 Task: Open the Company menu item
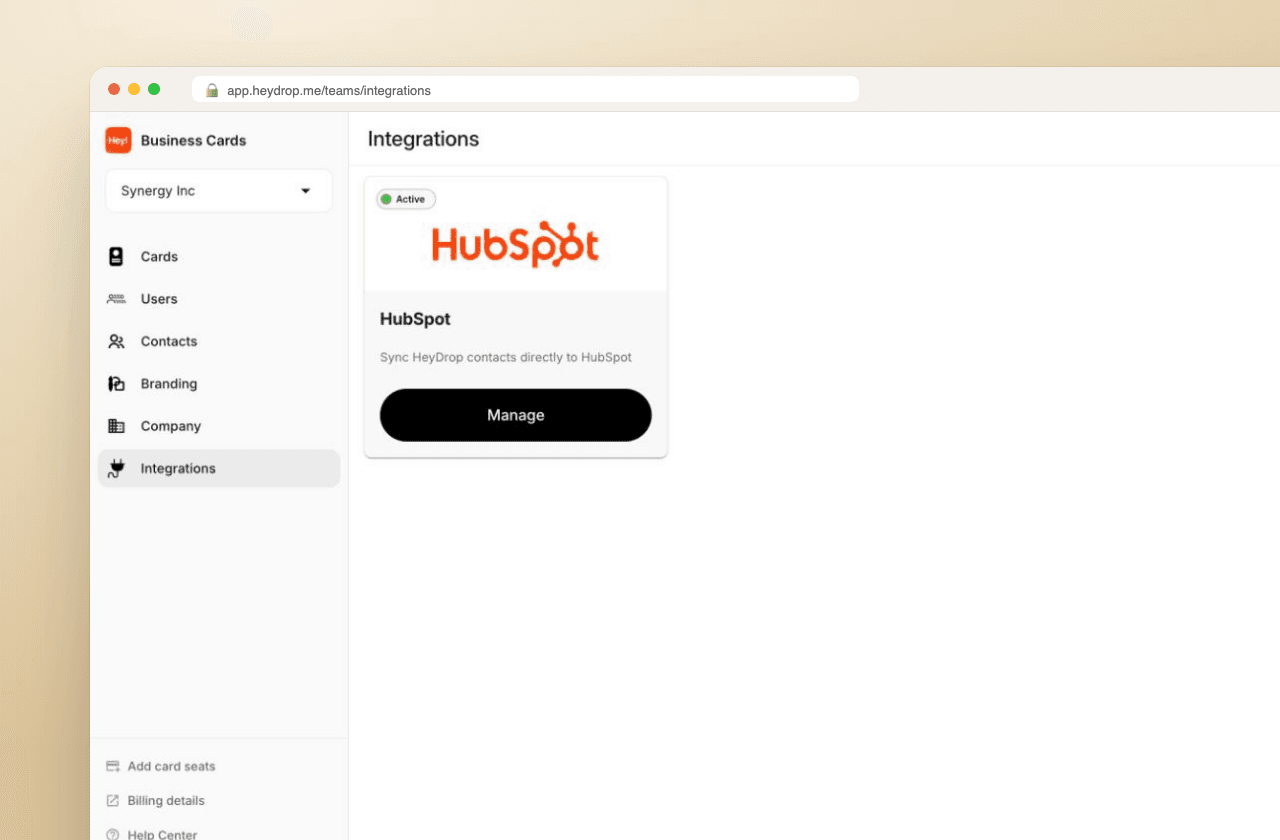click(x=219, y=426)
